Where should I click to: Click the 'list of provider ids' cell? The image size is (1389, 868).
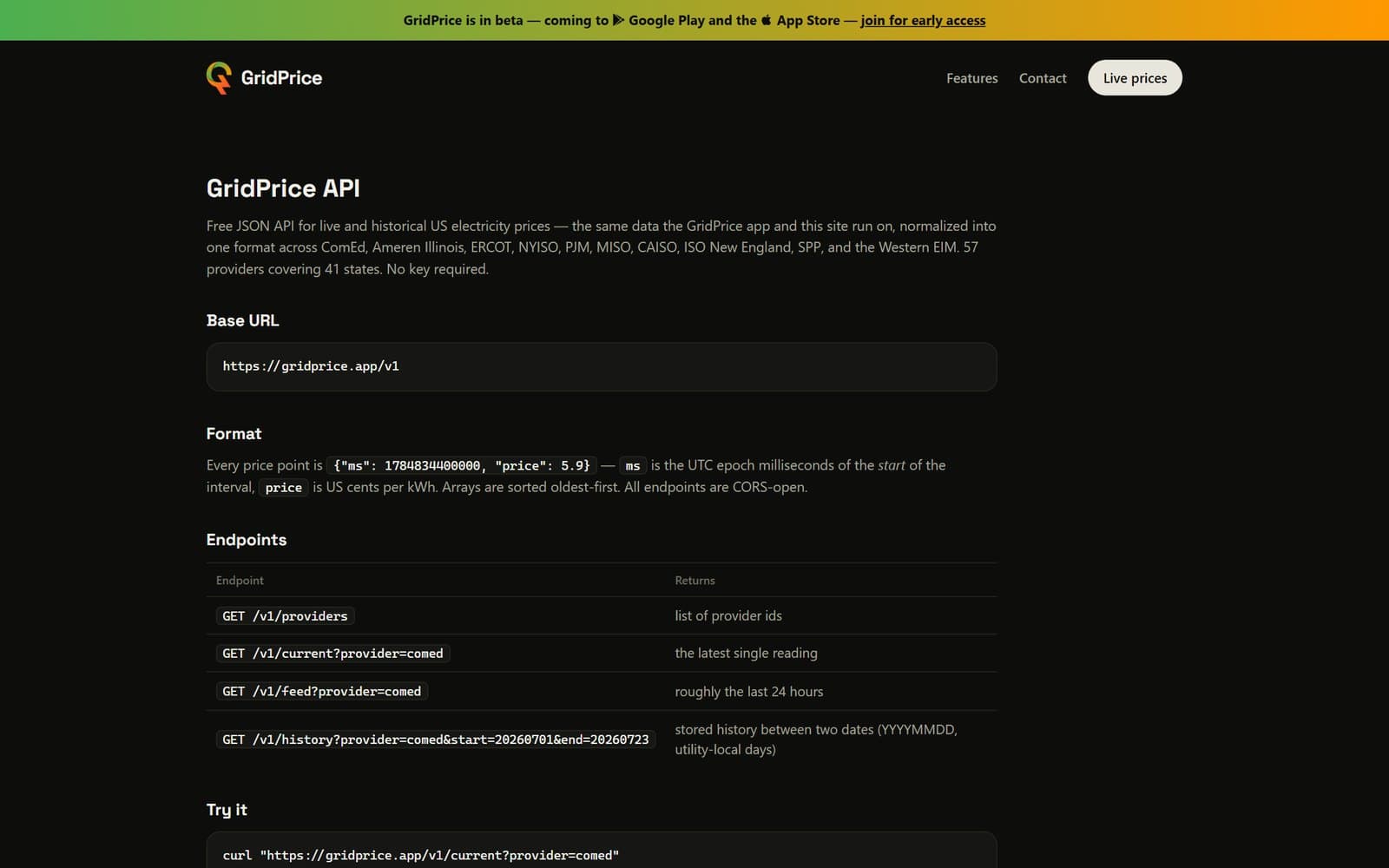point(728,615)
